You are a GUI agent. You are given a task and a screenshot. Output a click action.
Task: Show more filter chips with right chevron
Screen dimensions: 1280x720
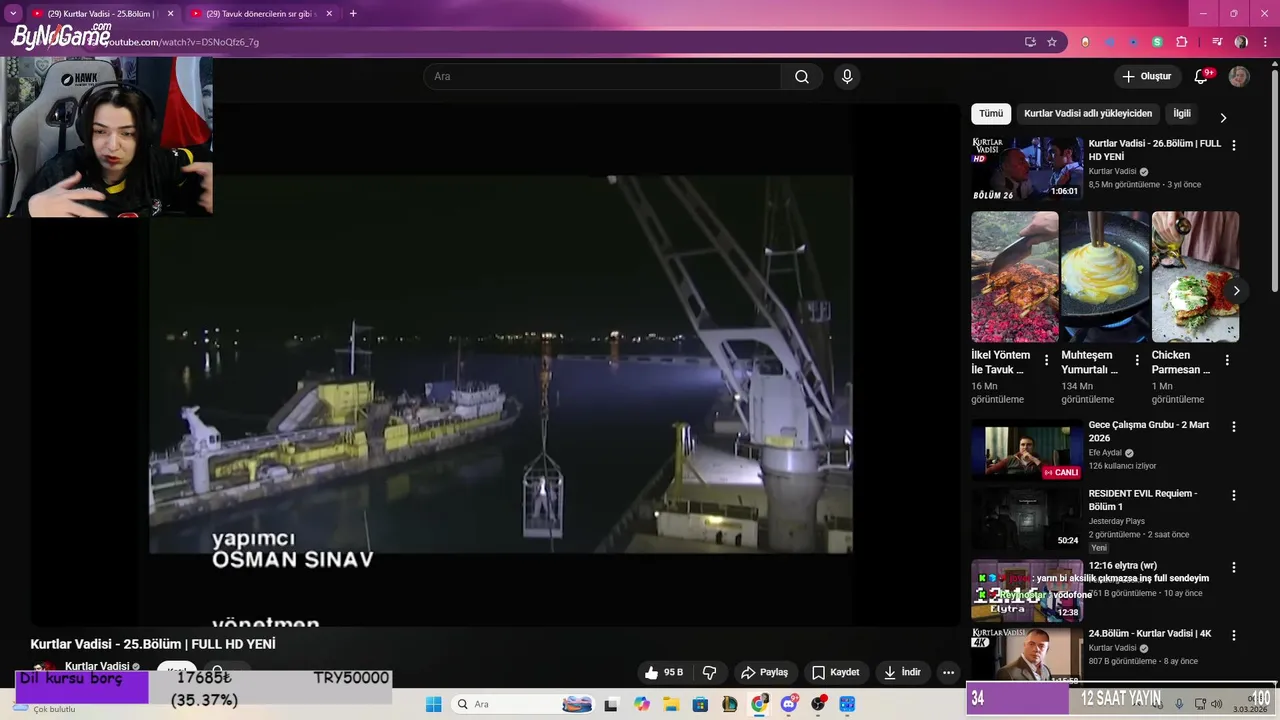[1222, 118]
